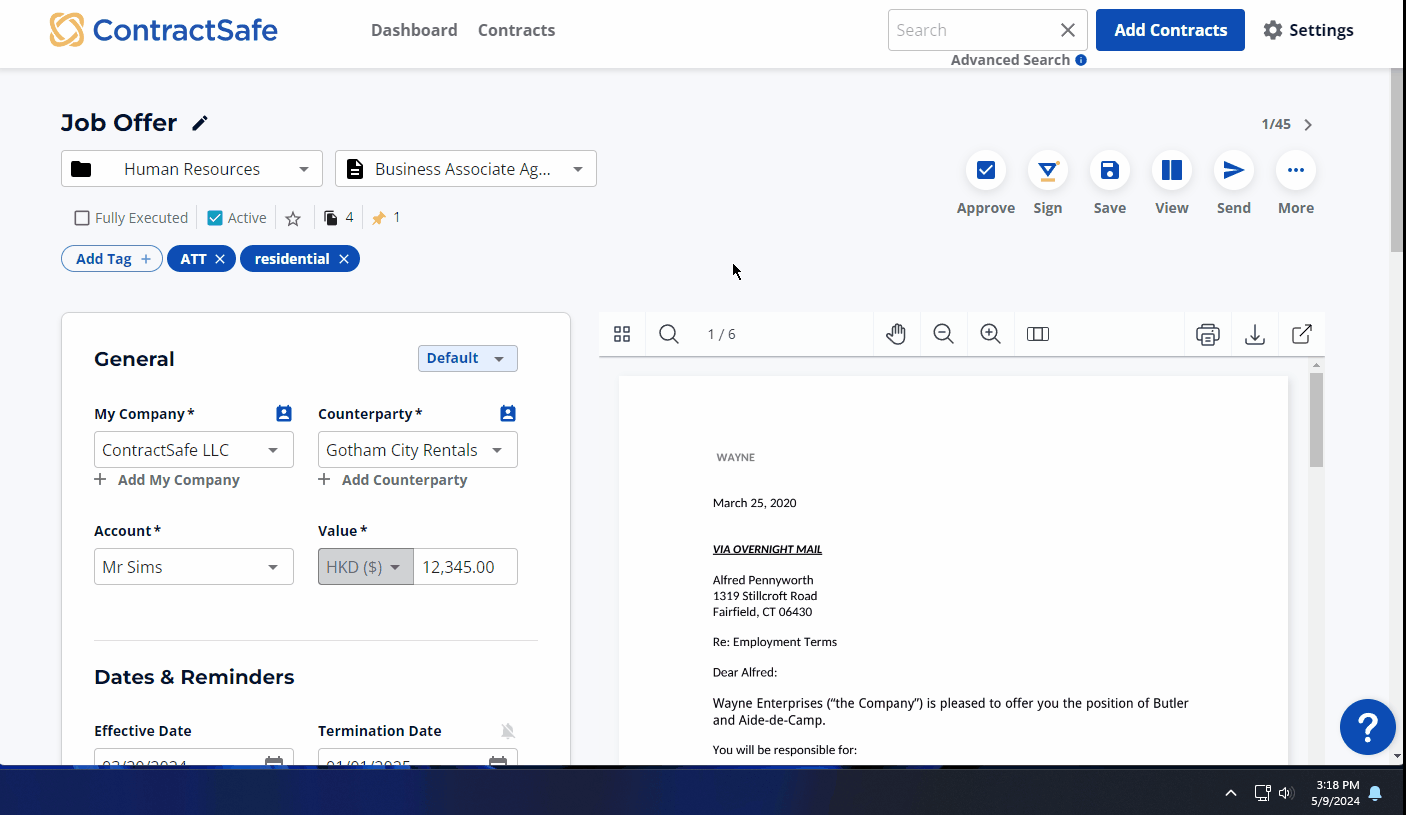The image size is (1406, 815).
Task: Edit the Job Offer title pencil
Action: click(200, 123)
